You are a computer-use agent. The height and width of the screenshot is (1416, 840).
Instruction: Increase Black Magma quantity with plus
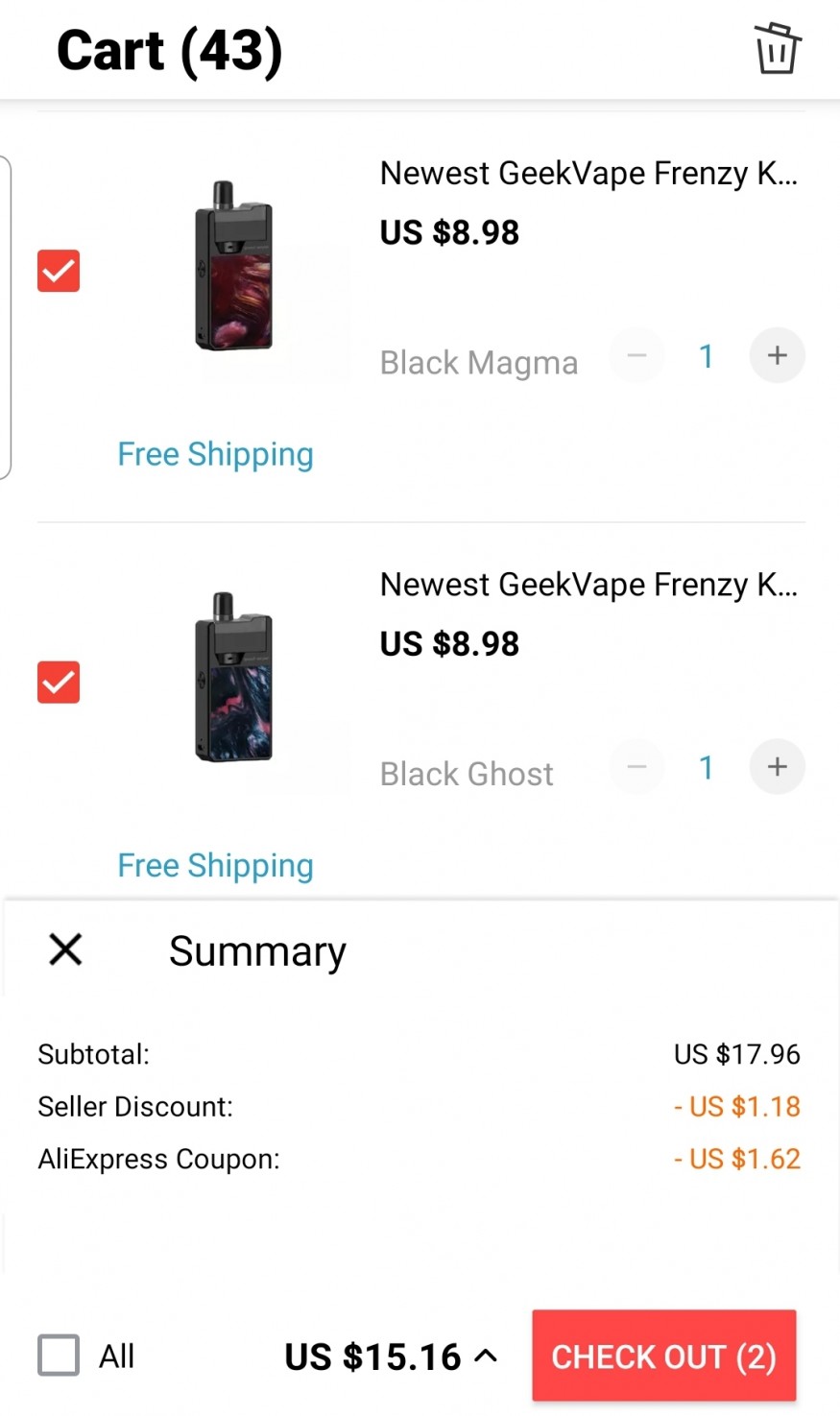point(777,356)
